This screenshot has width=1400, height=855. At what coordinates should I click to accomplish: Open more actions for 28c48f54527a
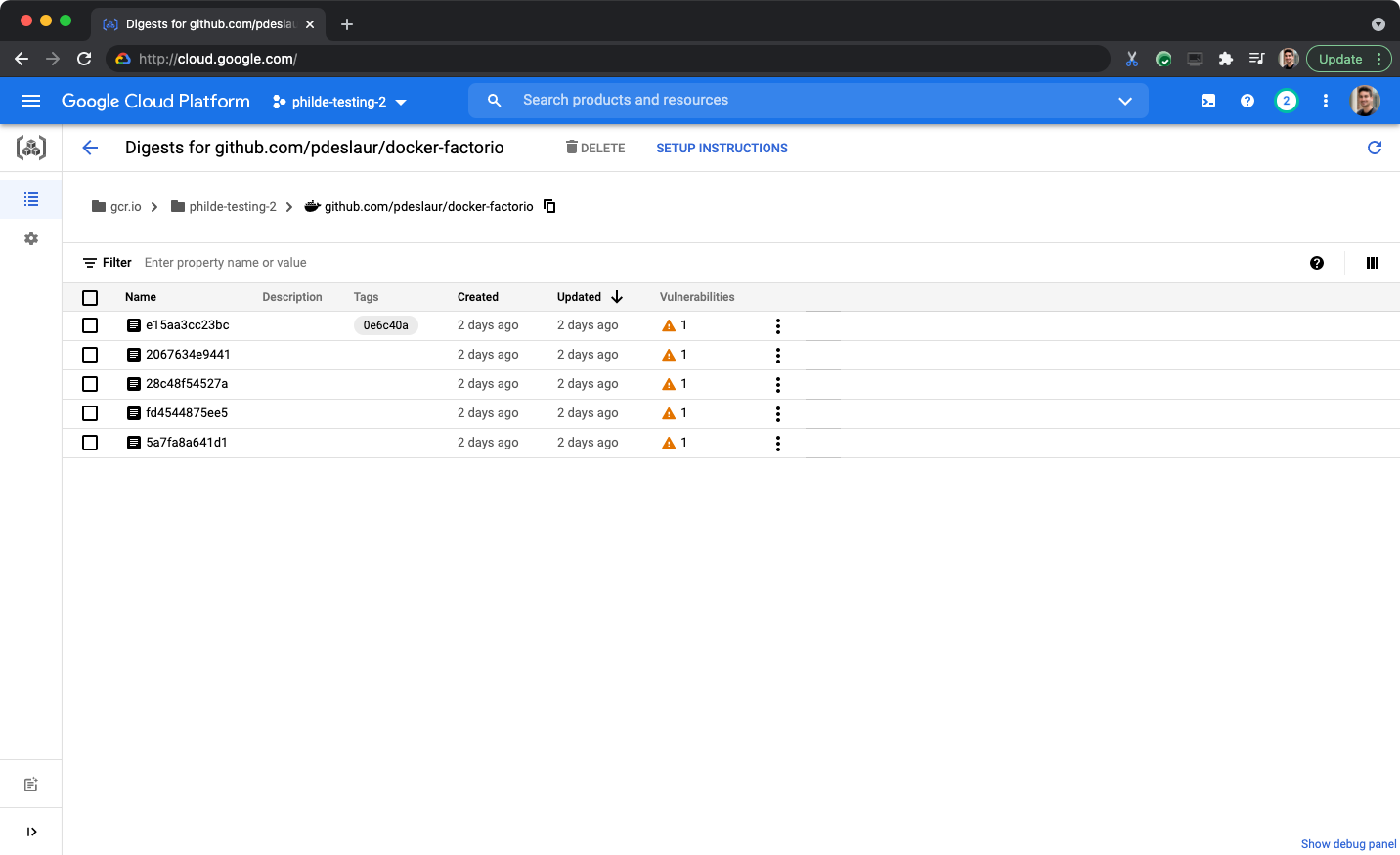coord(778,385)
